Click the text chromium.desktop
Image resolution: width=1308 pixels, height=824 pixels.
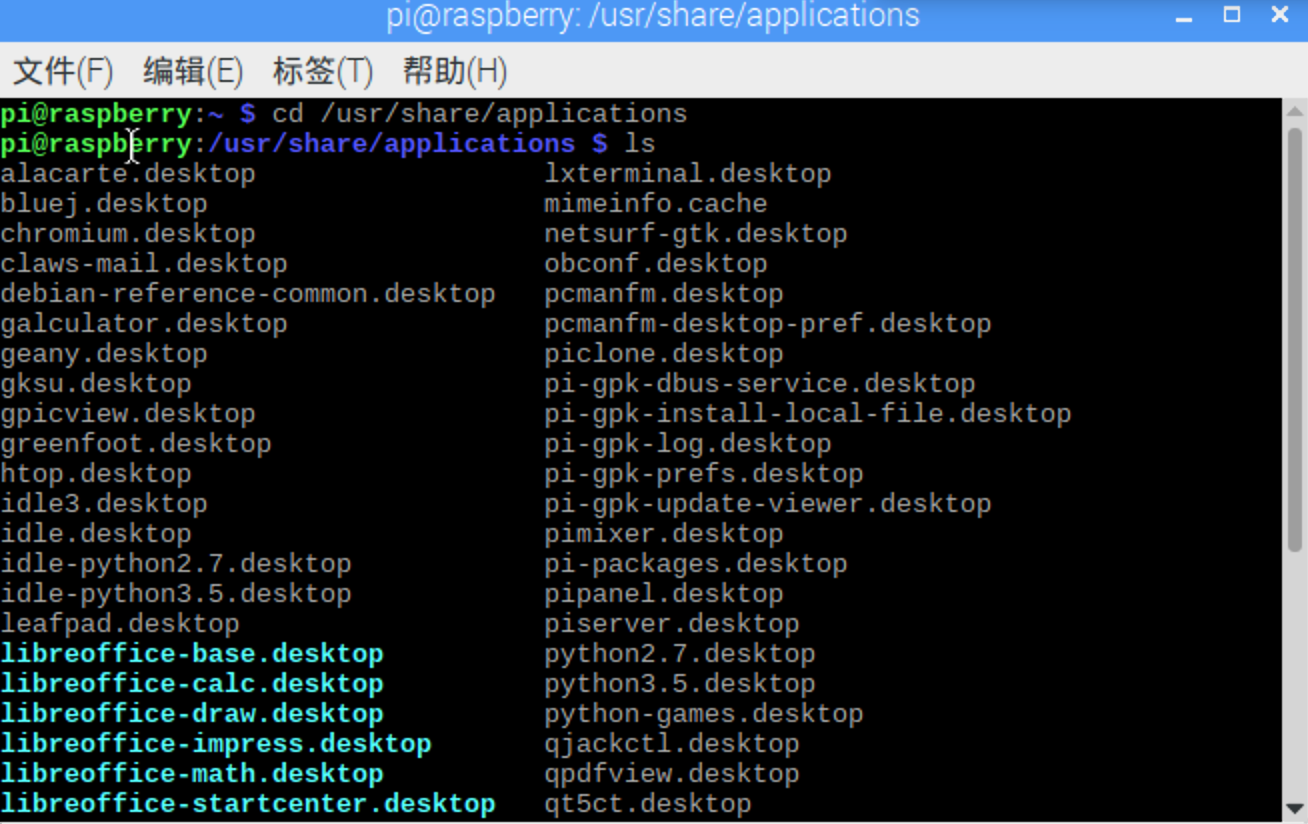(128, 234)
